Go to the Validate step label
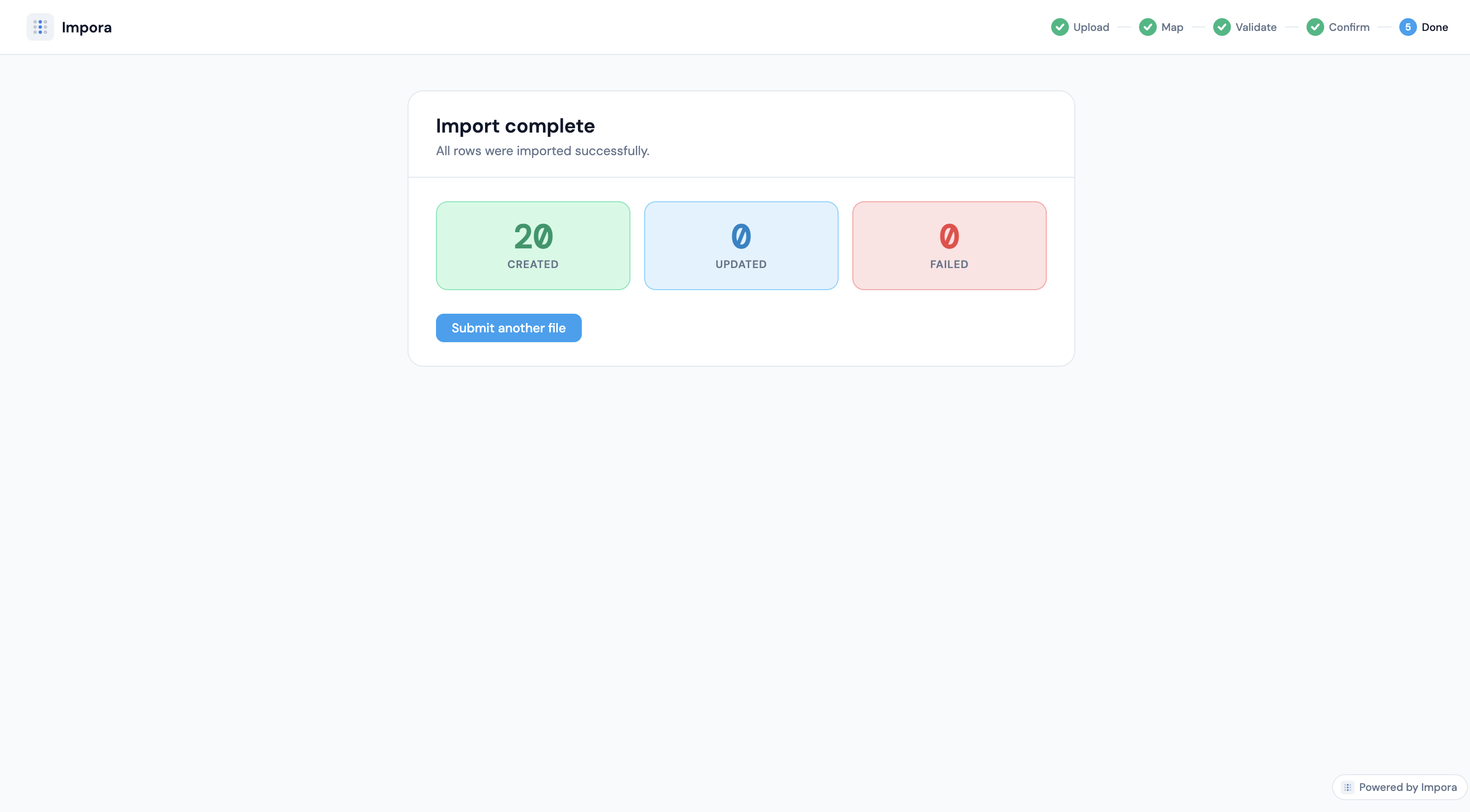Screen dimensions: 1470x812 [1256, 27]
